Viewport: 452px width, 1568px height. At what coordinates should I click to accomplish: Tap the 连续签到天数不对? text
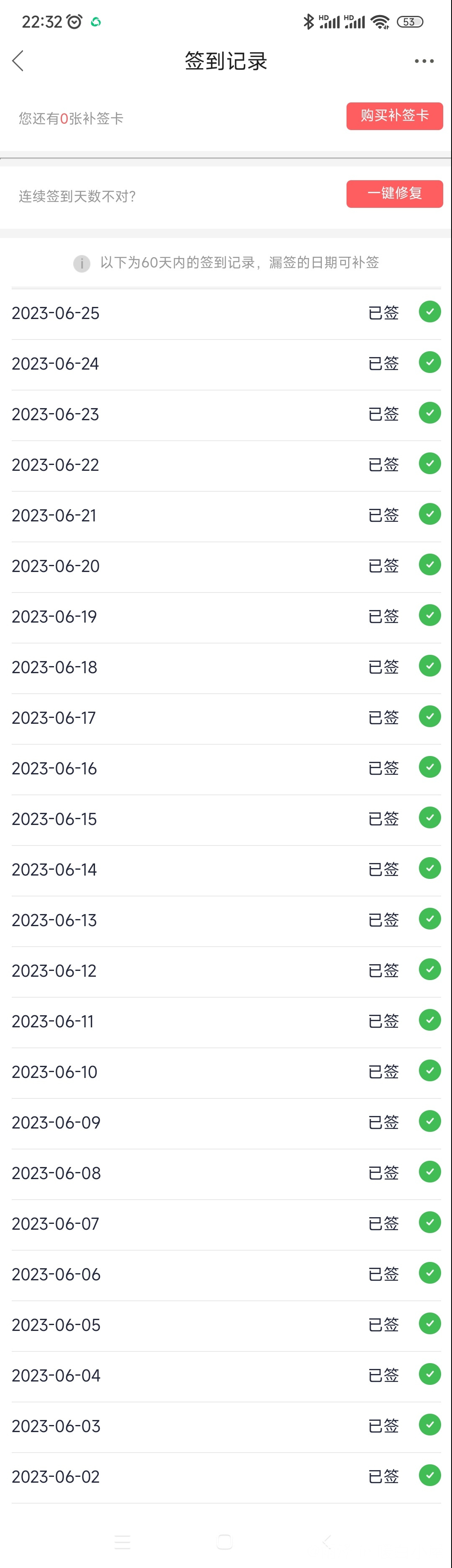pyautogui.click(x=77, y=197)
